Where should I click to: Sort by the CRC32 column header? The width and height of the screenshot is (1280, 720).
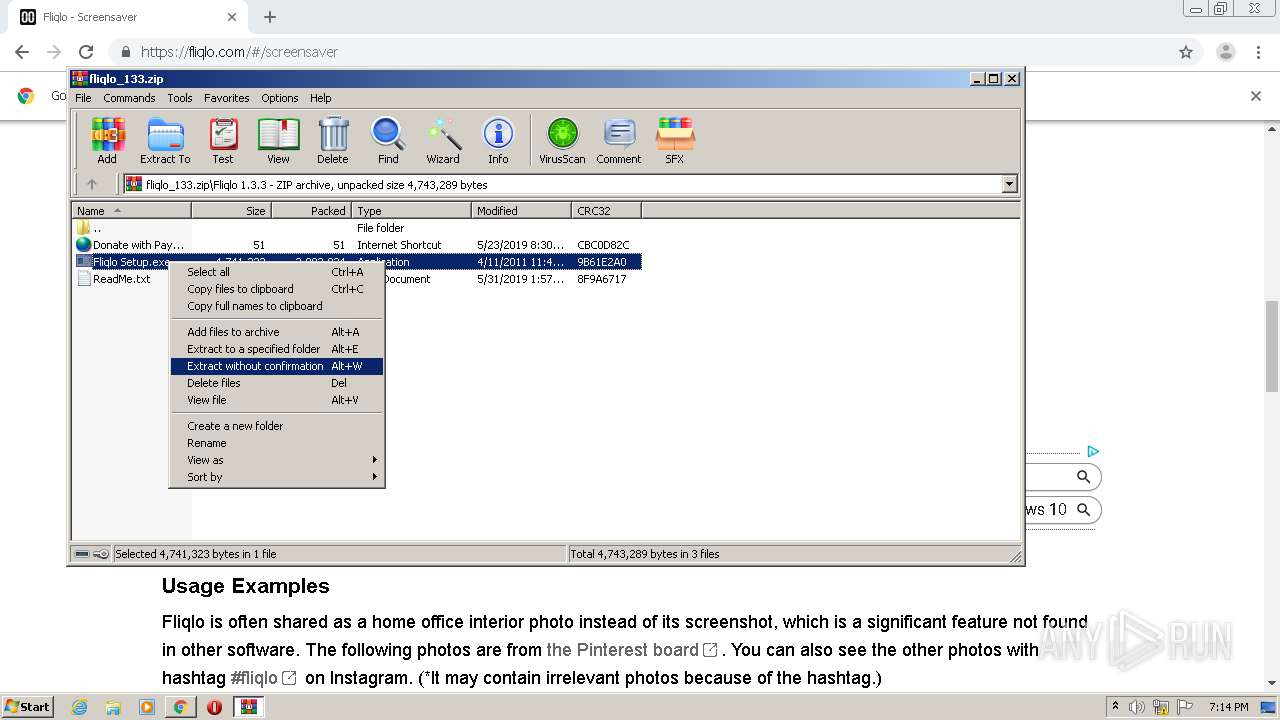coord(606,211)
